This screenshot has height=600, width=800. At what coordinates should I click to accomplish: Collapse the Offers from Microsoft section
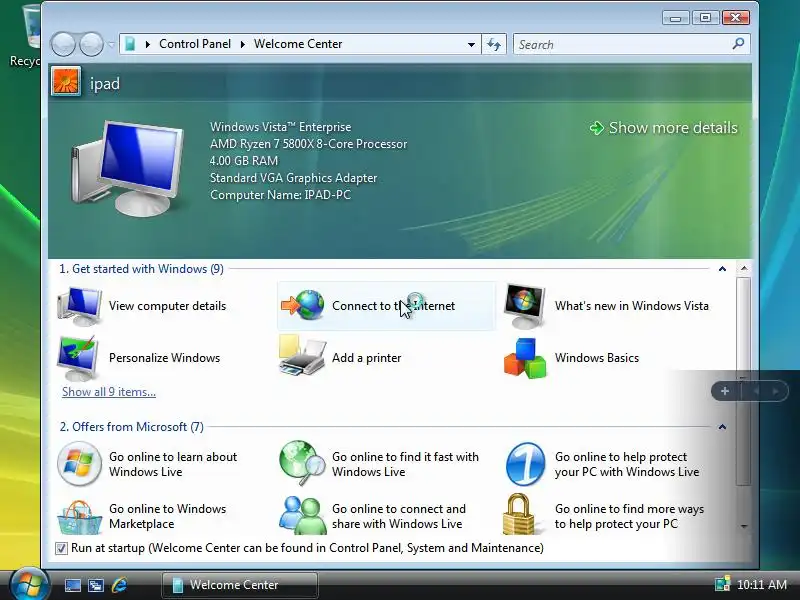722,427
